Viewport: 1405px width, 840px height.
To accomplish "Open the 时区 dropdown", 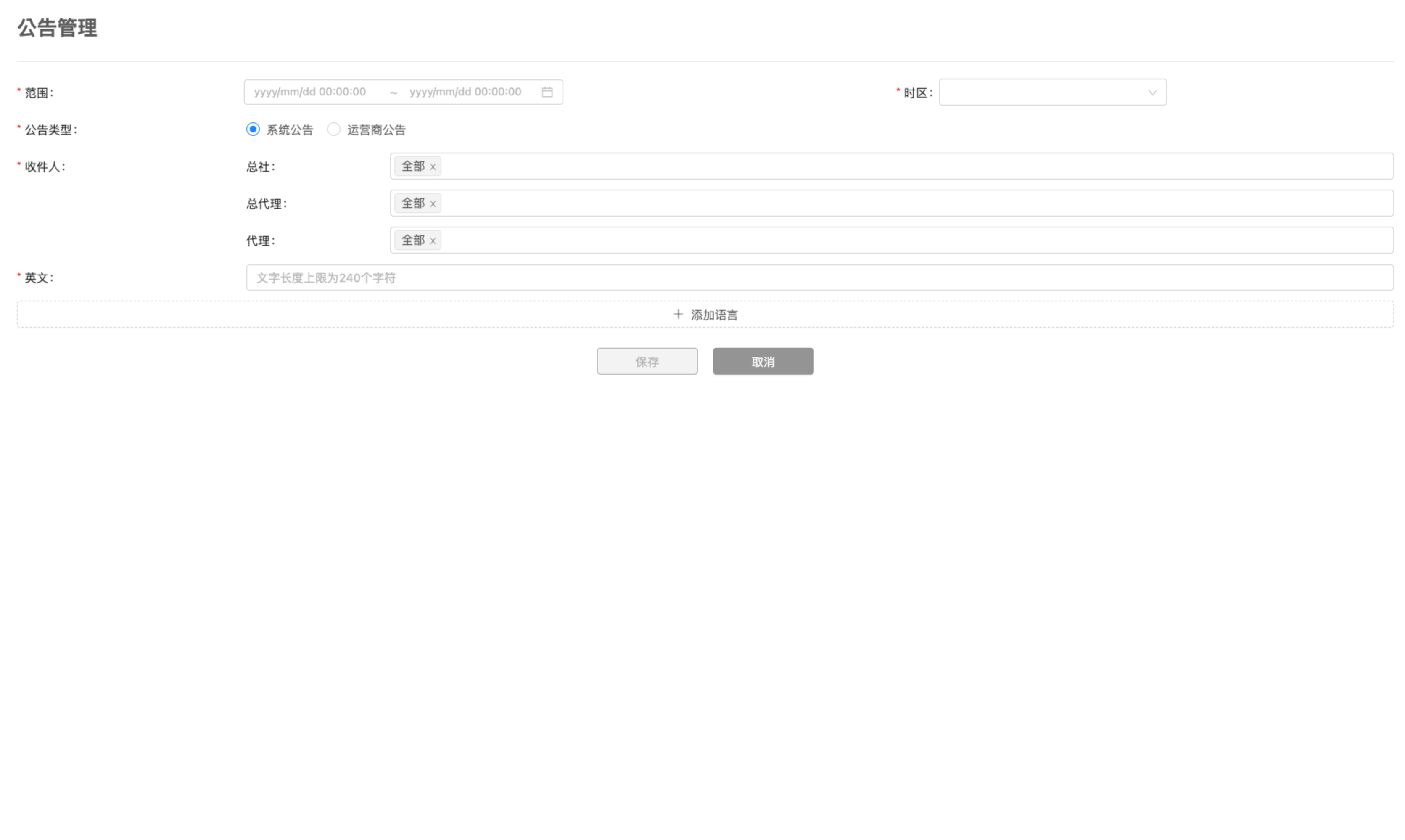I will pyautogui.click(x=1051, y=92).
